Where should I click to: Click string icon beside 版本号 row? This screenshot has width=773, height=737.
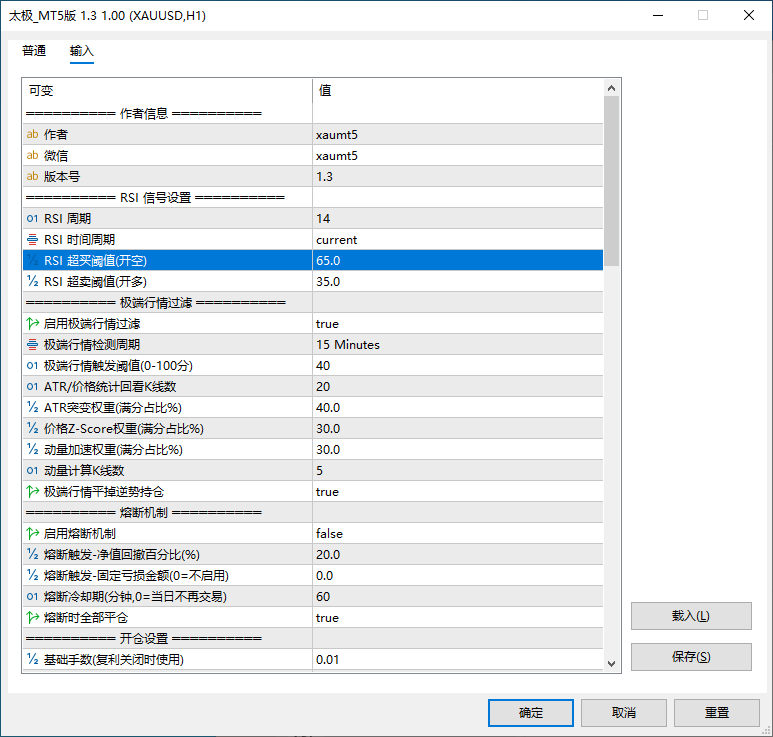pos(33,176)
